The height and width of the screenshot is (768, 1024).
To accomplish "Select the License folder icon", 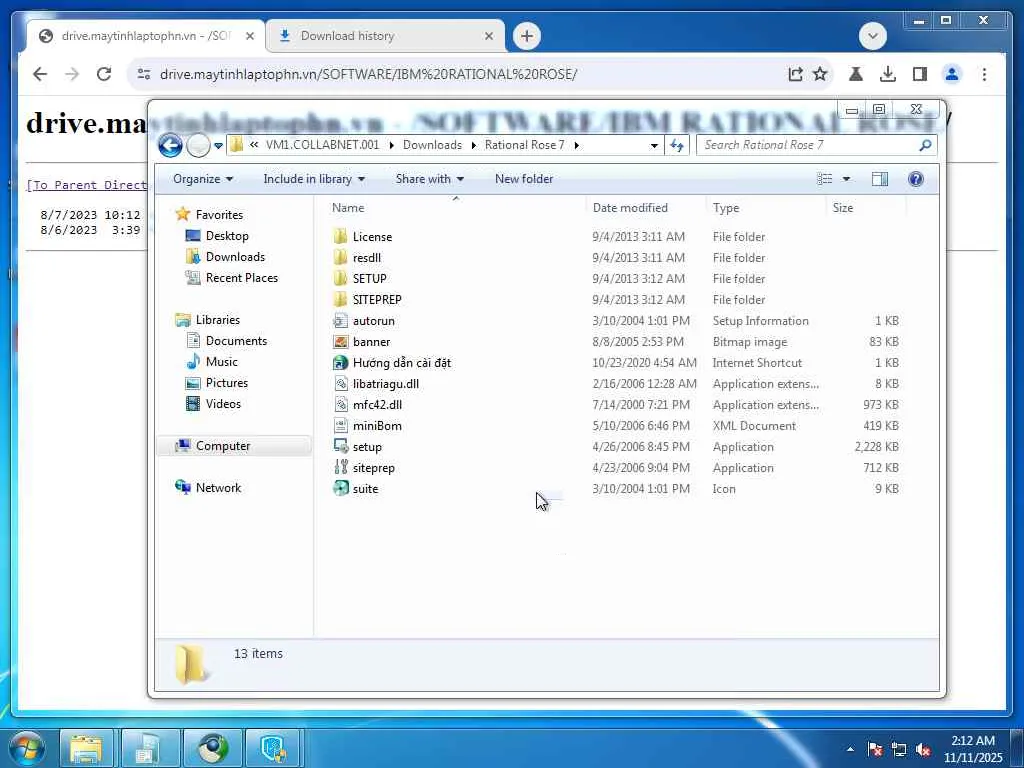I will [340, 236].
